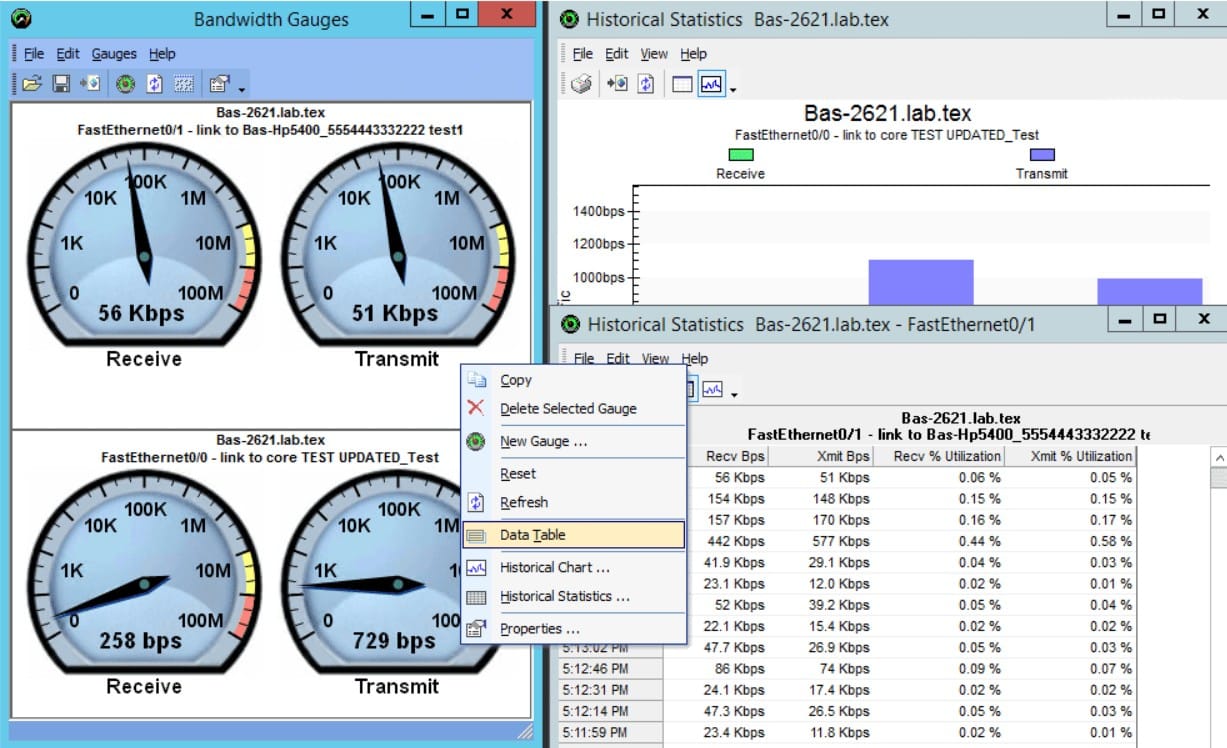Select Data Table in the context menu

(x=574, y=535)
